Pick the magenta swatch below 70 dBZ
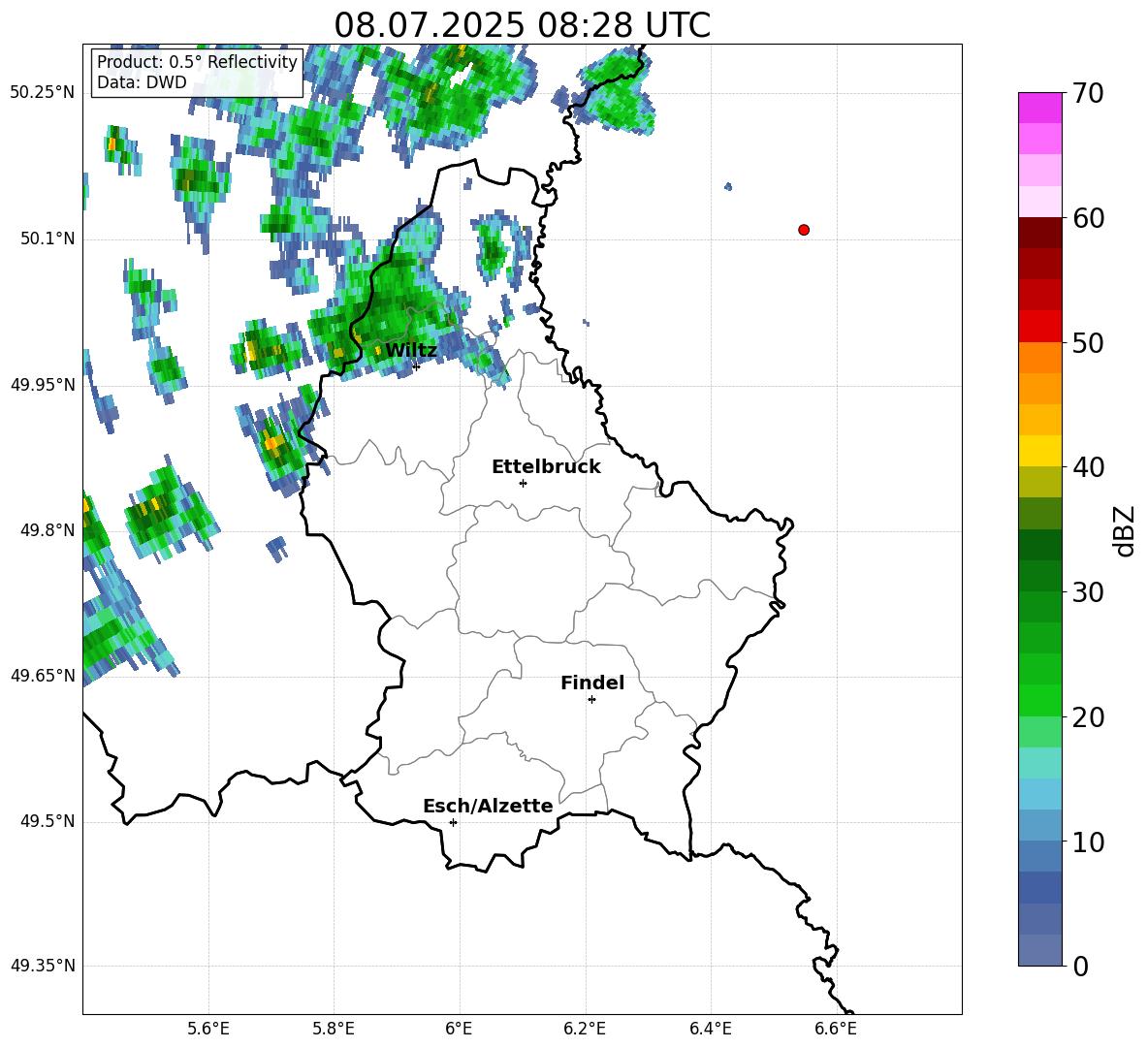 1039,108
